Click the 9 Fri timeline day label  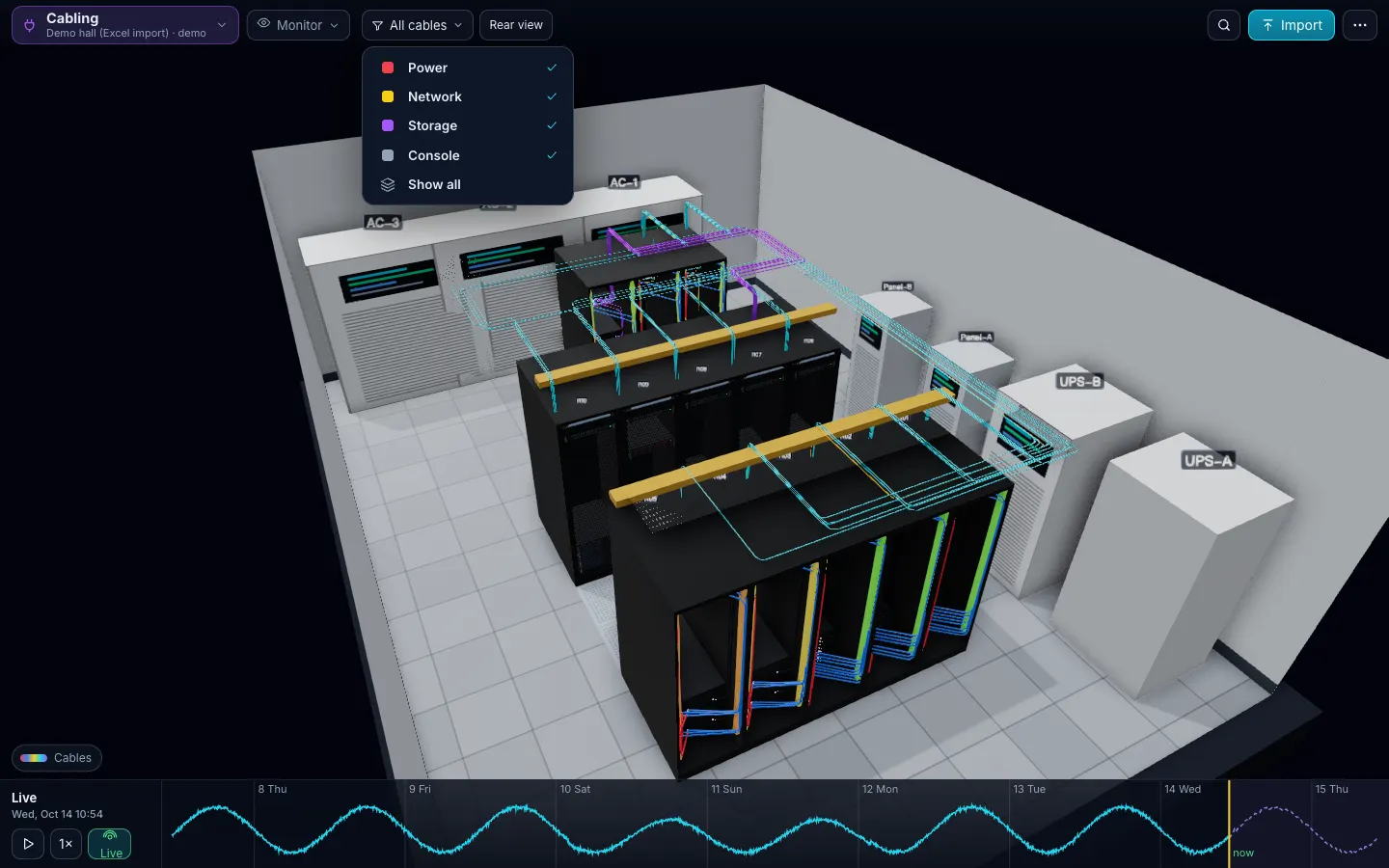420,789
